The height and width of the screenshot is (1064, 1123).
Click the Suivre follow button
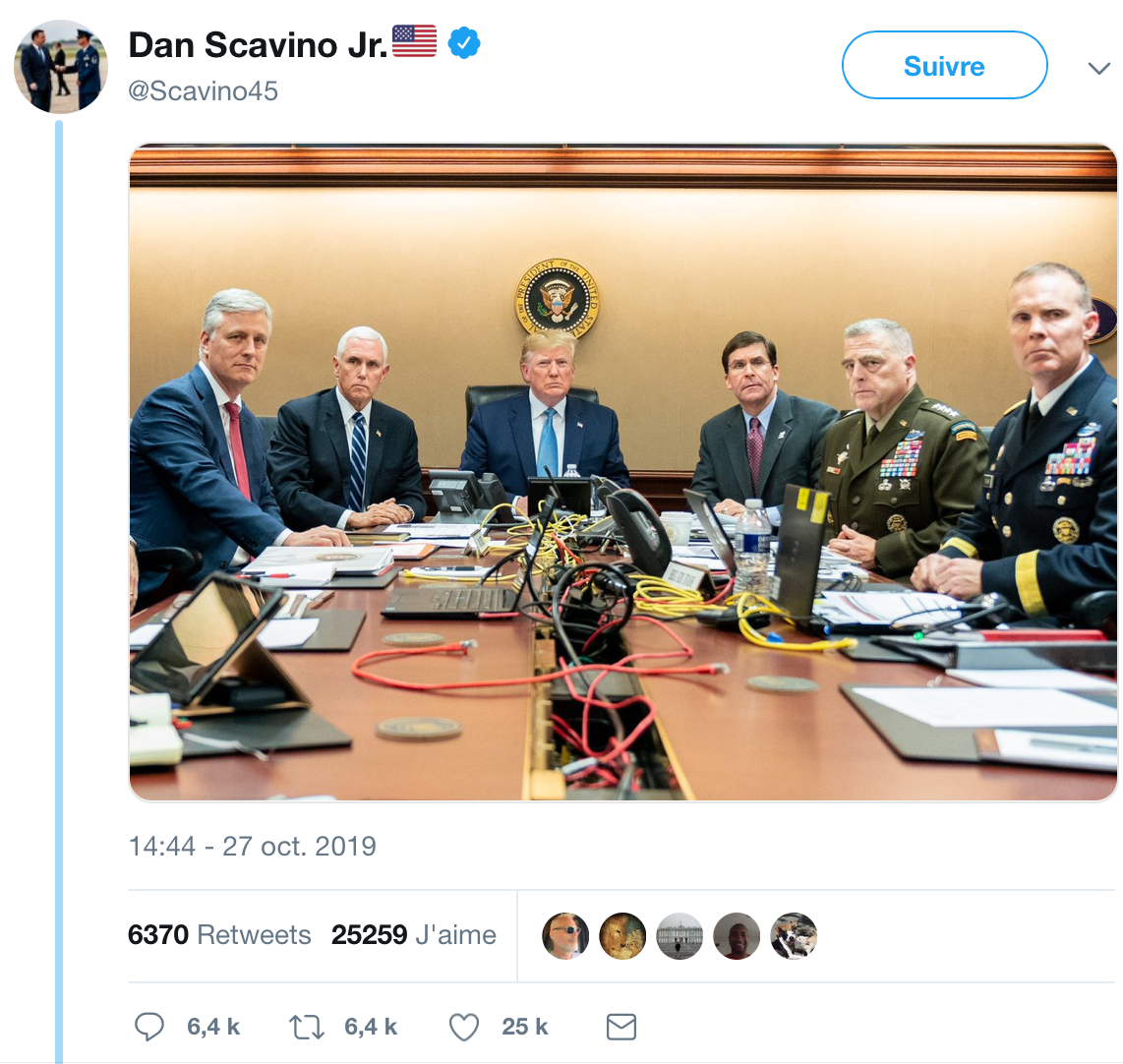pyautogui.click(x=944, y=66)
